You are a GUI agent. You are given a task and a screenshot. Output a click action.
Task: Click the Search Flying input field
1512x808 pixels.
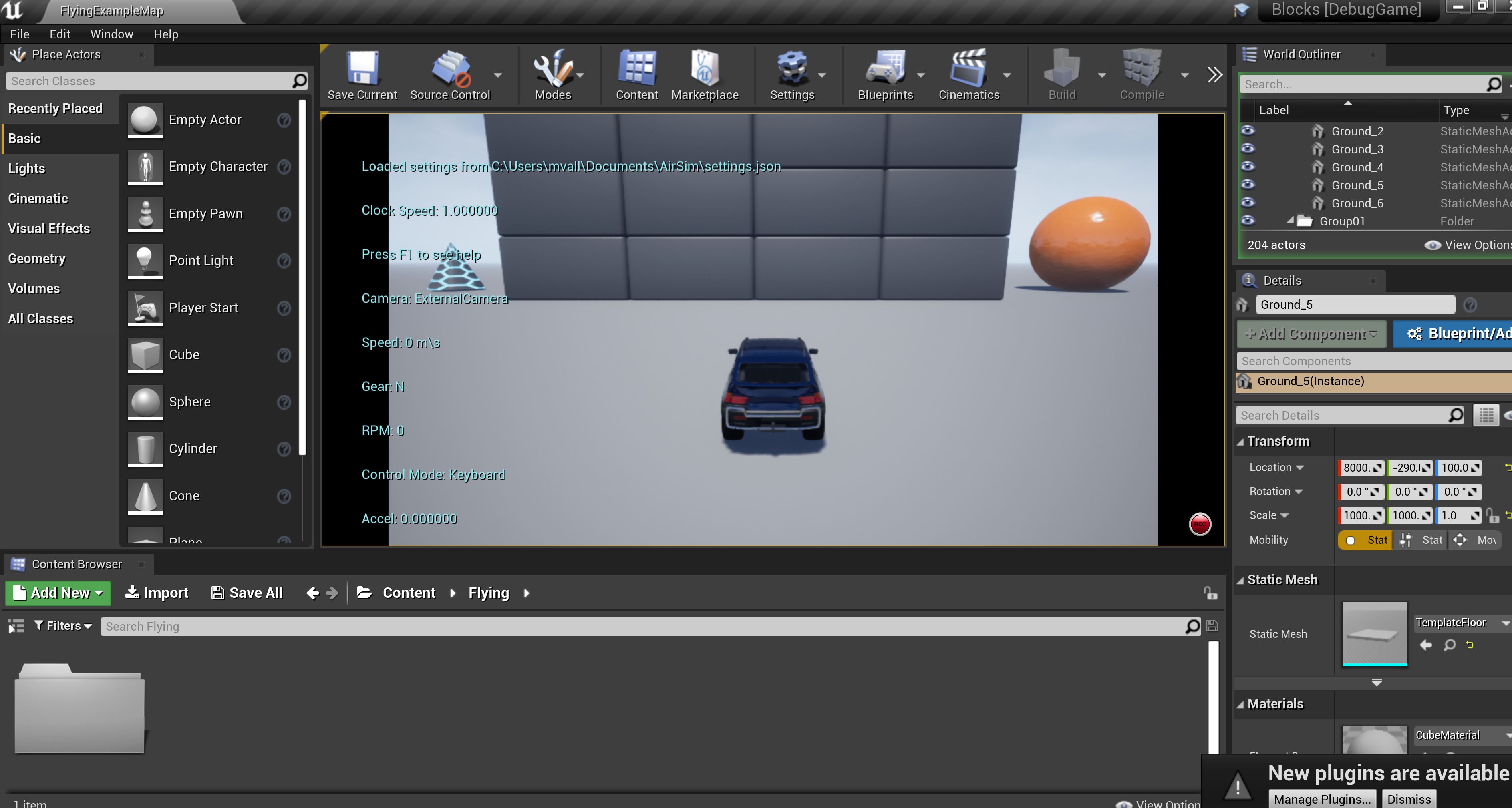coord(352,626)
